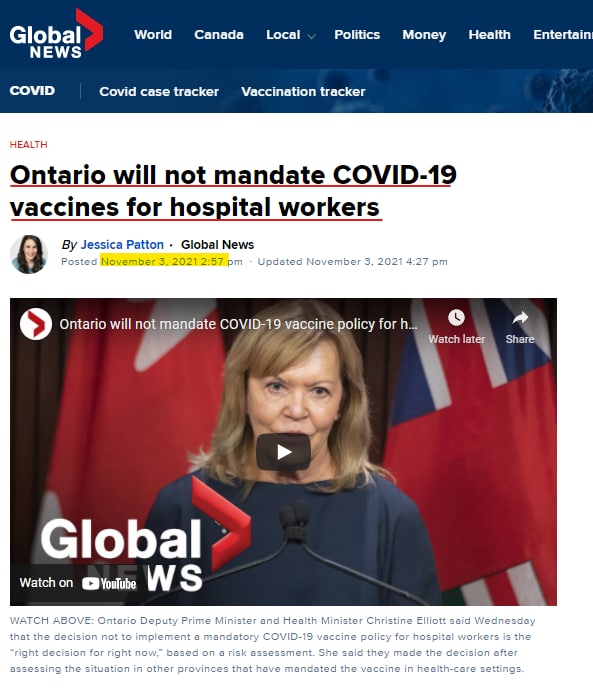593x694 pixels.
Task: Open author link Jessica Patton
Action: 122,245
